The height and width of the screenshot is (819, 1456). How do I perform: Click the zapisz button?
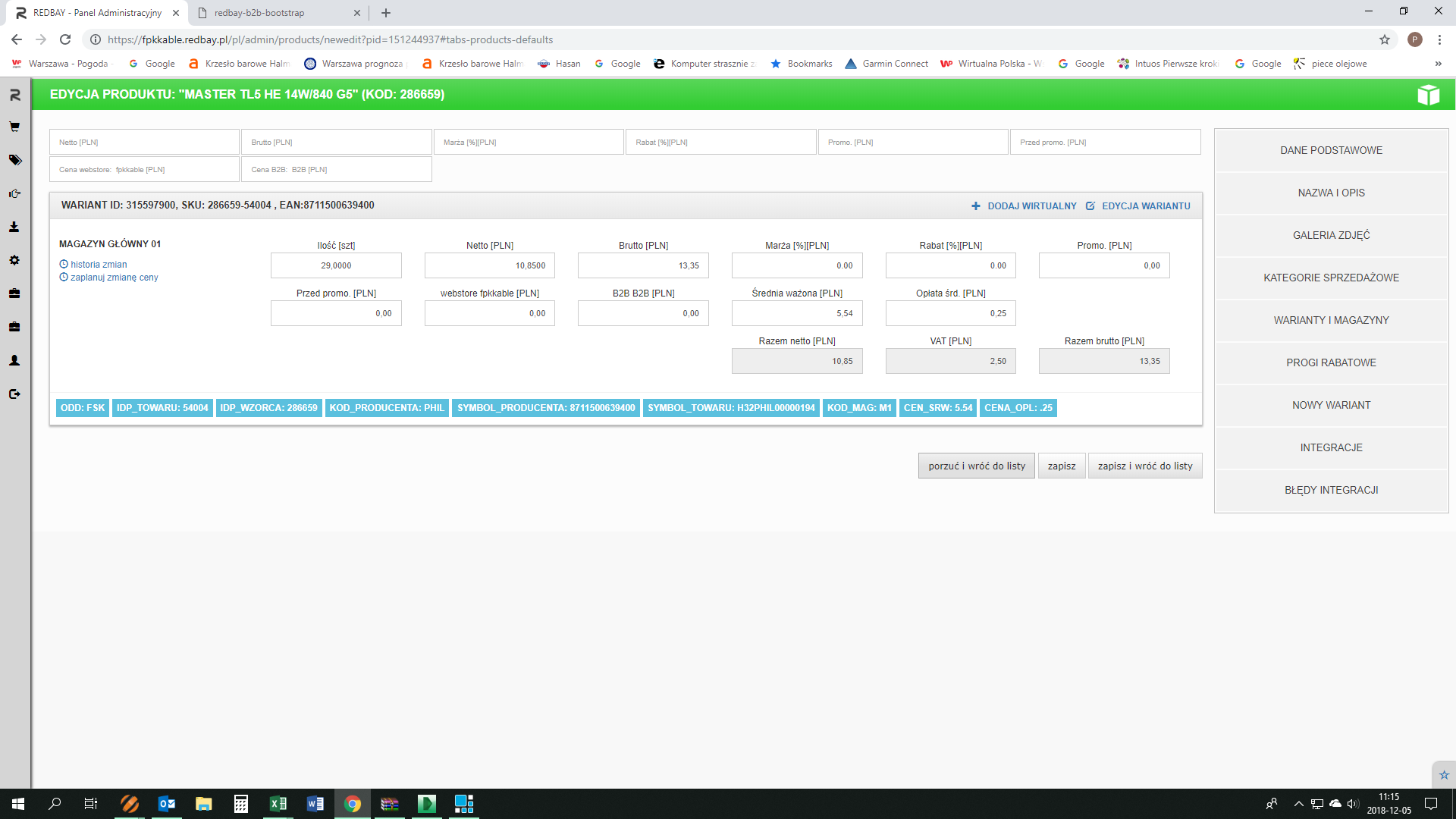[1061, 466]
